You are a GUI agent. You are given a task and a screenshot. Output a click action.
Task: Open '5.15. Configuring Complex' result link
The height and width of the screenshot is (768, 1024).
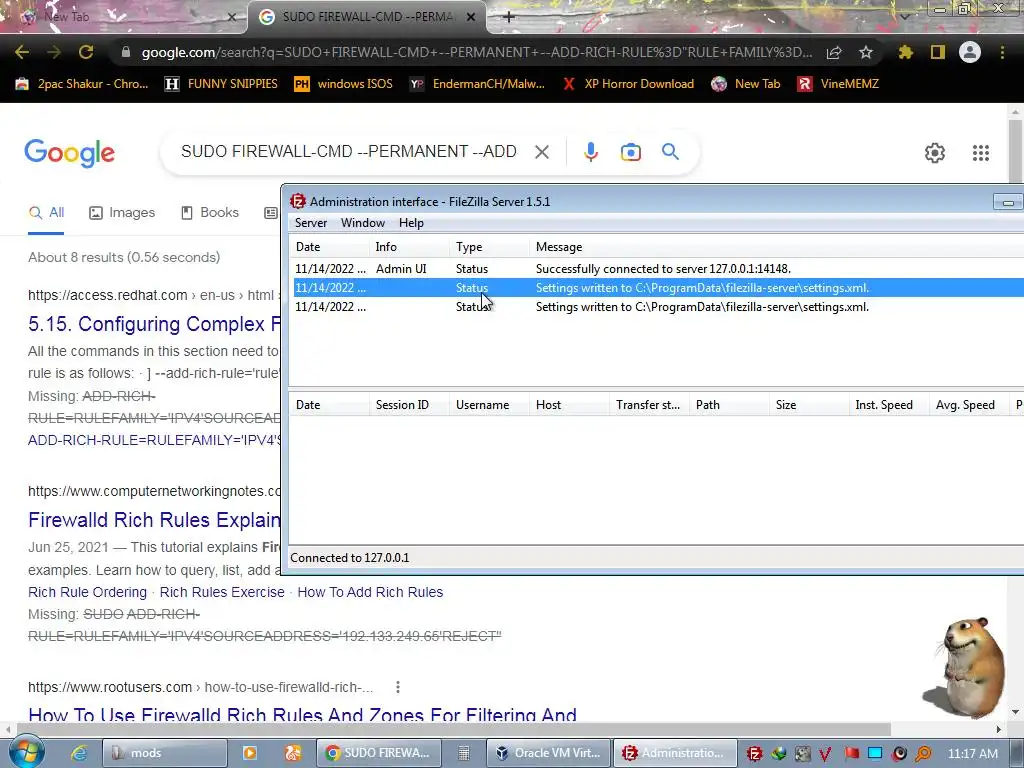coord(154,324)
